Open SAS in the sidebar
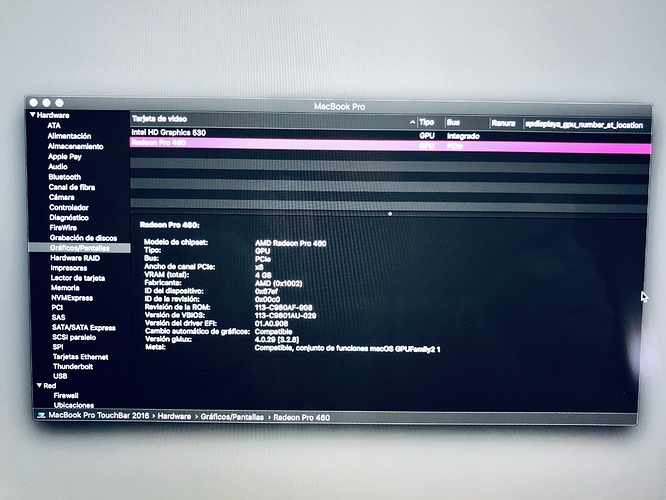 click(59, 317)
